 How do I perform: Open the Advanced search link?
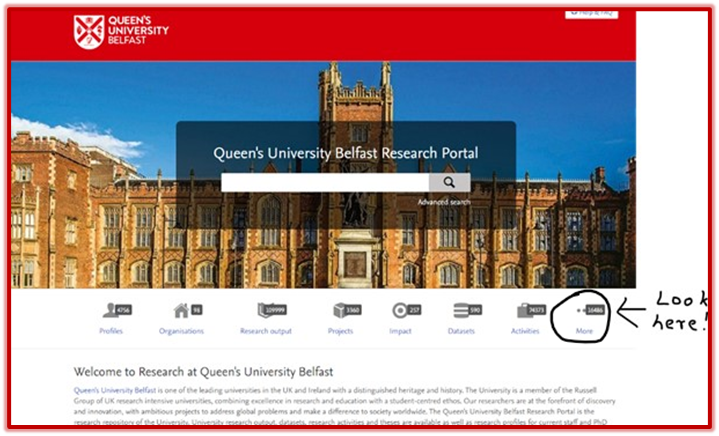coord(444,202)
